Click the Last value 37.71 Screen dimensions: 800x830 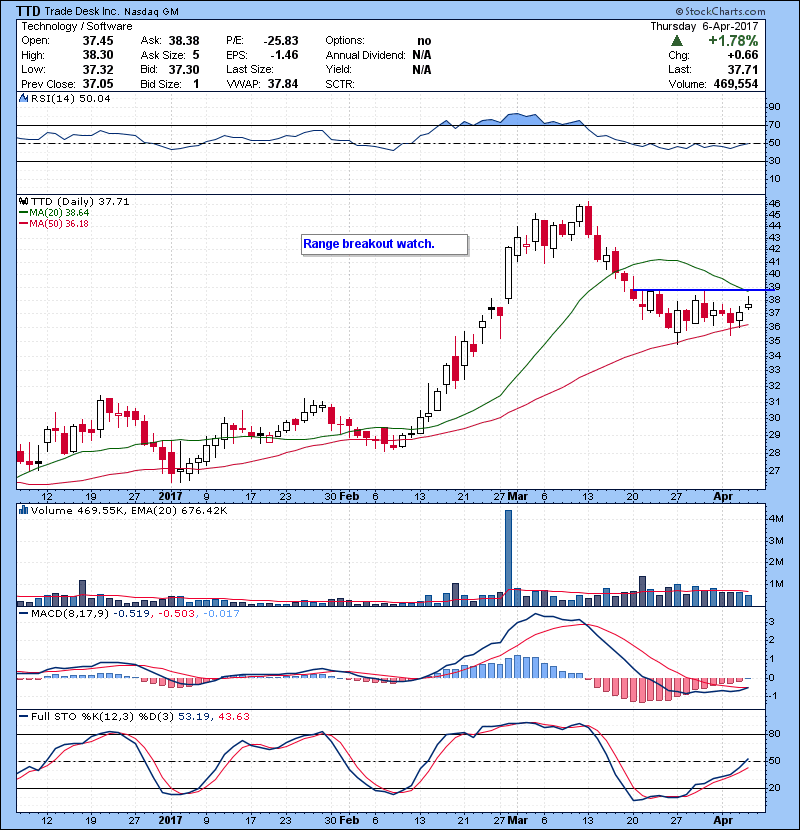[x=743, y=69]
